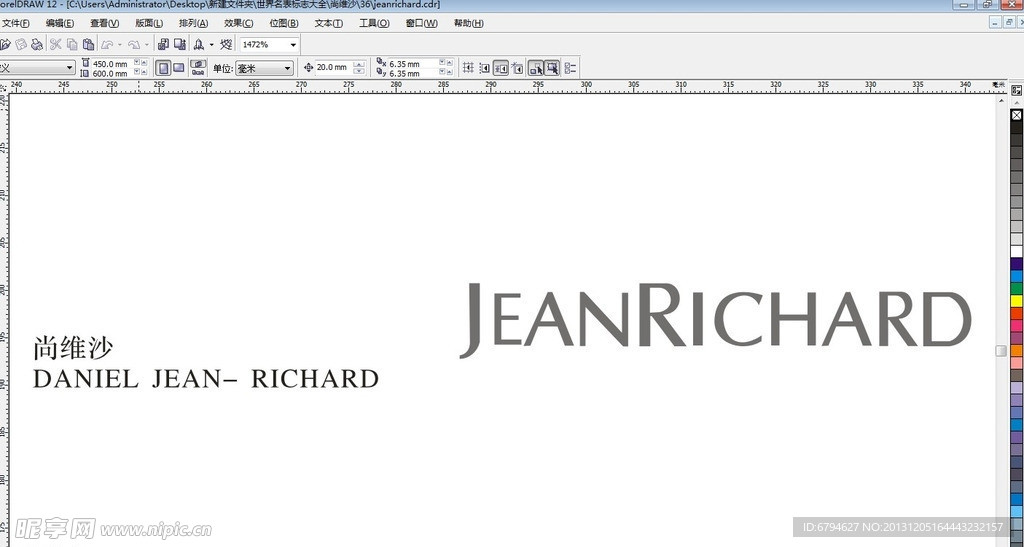Open the paper type dropdown
The image size is (1024, 547).
pyautogui.click(x=69, y=68)
